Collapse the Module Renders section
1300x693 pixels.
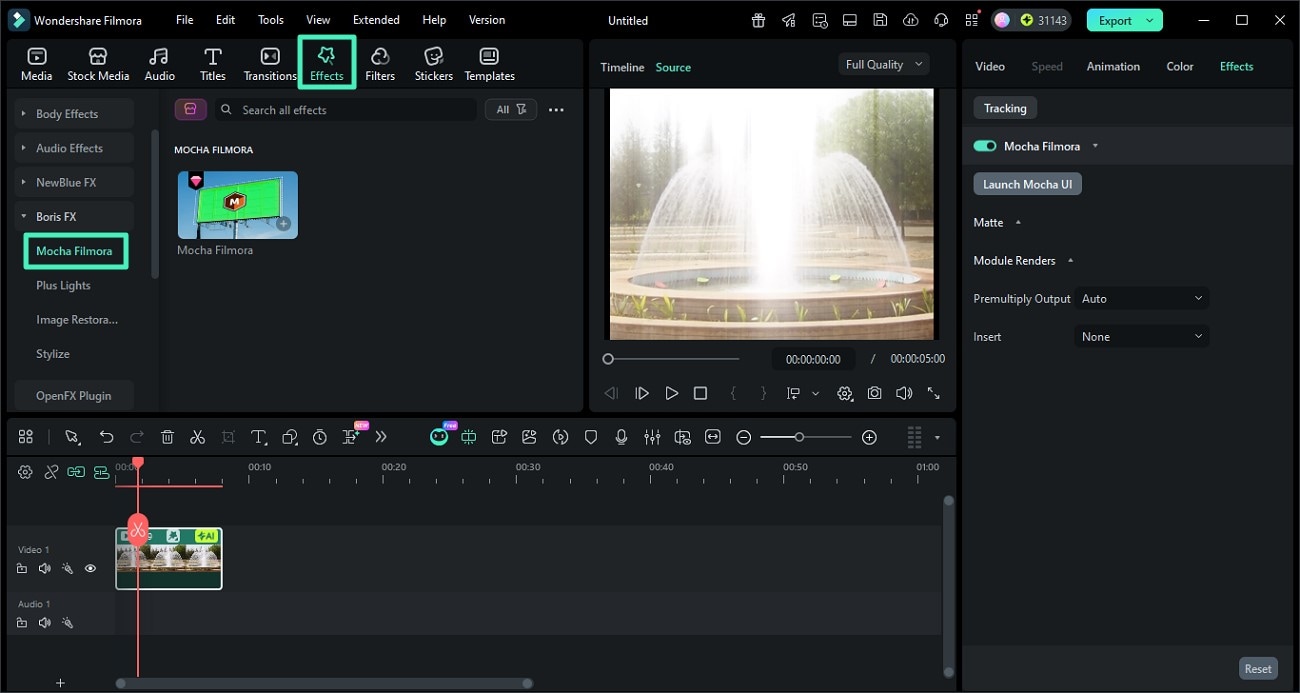point(1069,260)
